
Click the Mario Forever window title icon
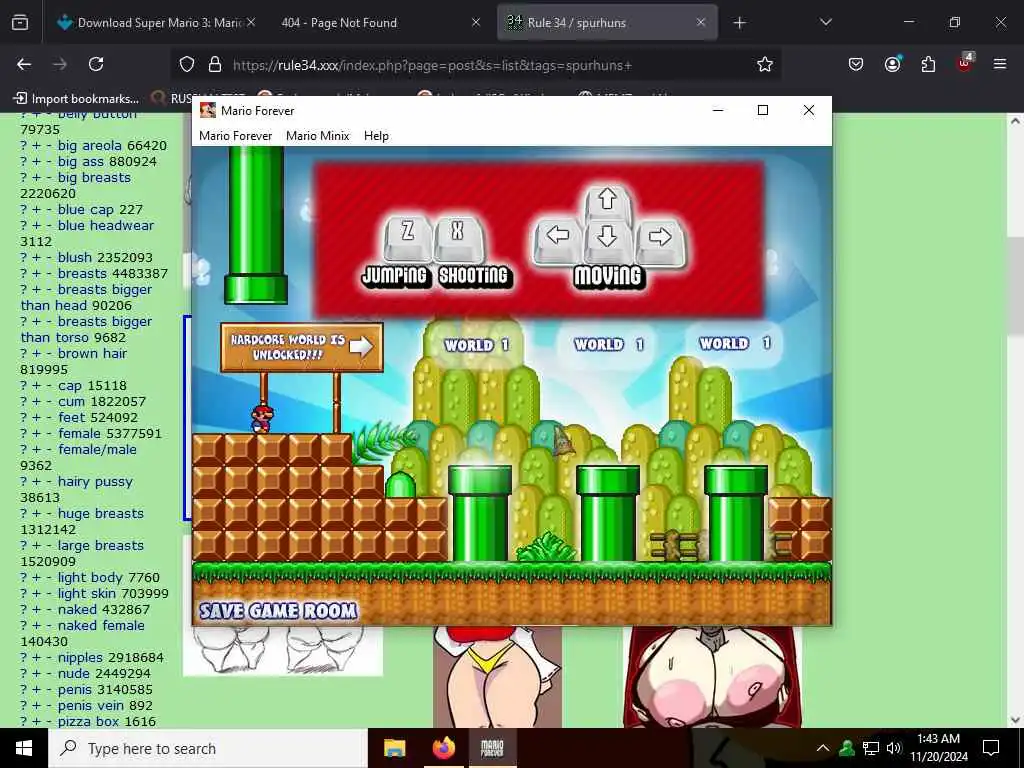[208, 110]
